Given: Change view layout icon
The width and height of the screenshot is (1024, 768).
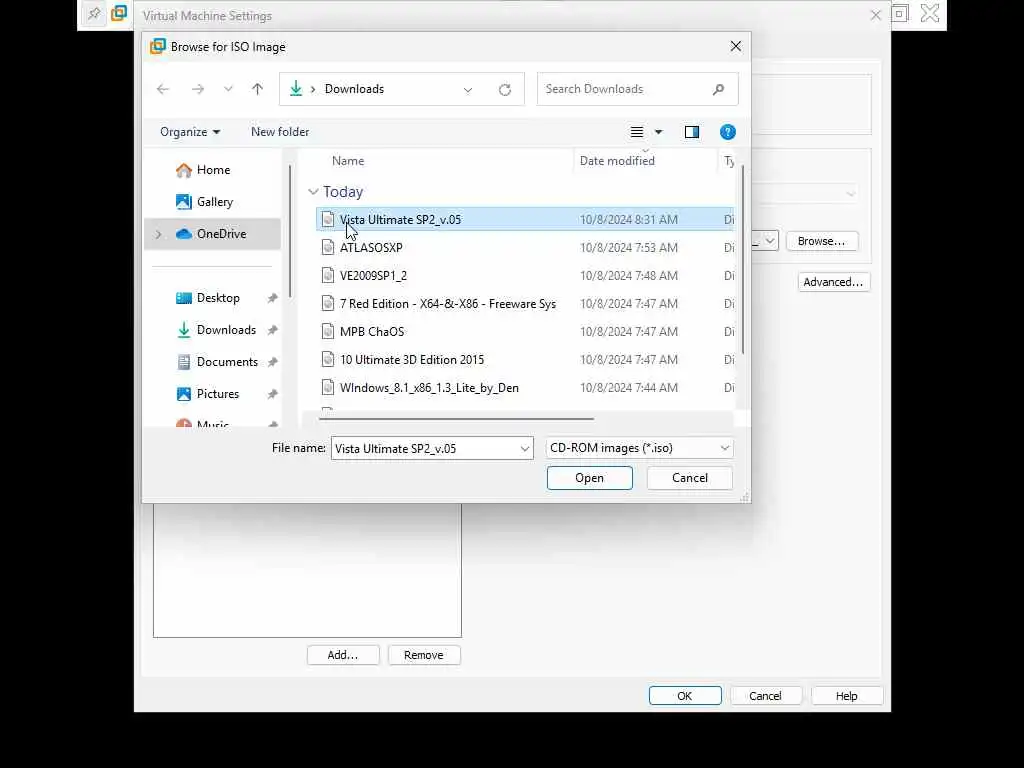Looking at the screenshot, I should click(637, 132).
